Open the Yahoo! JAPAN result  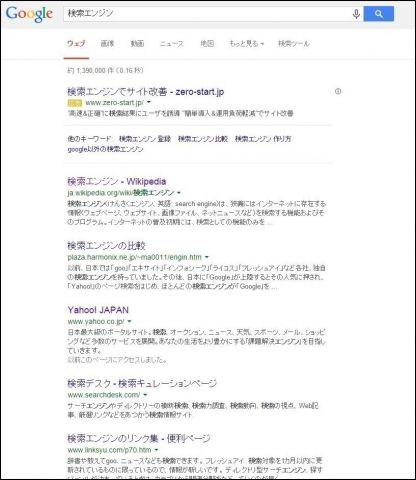point(98,310)
